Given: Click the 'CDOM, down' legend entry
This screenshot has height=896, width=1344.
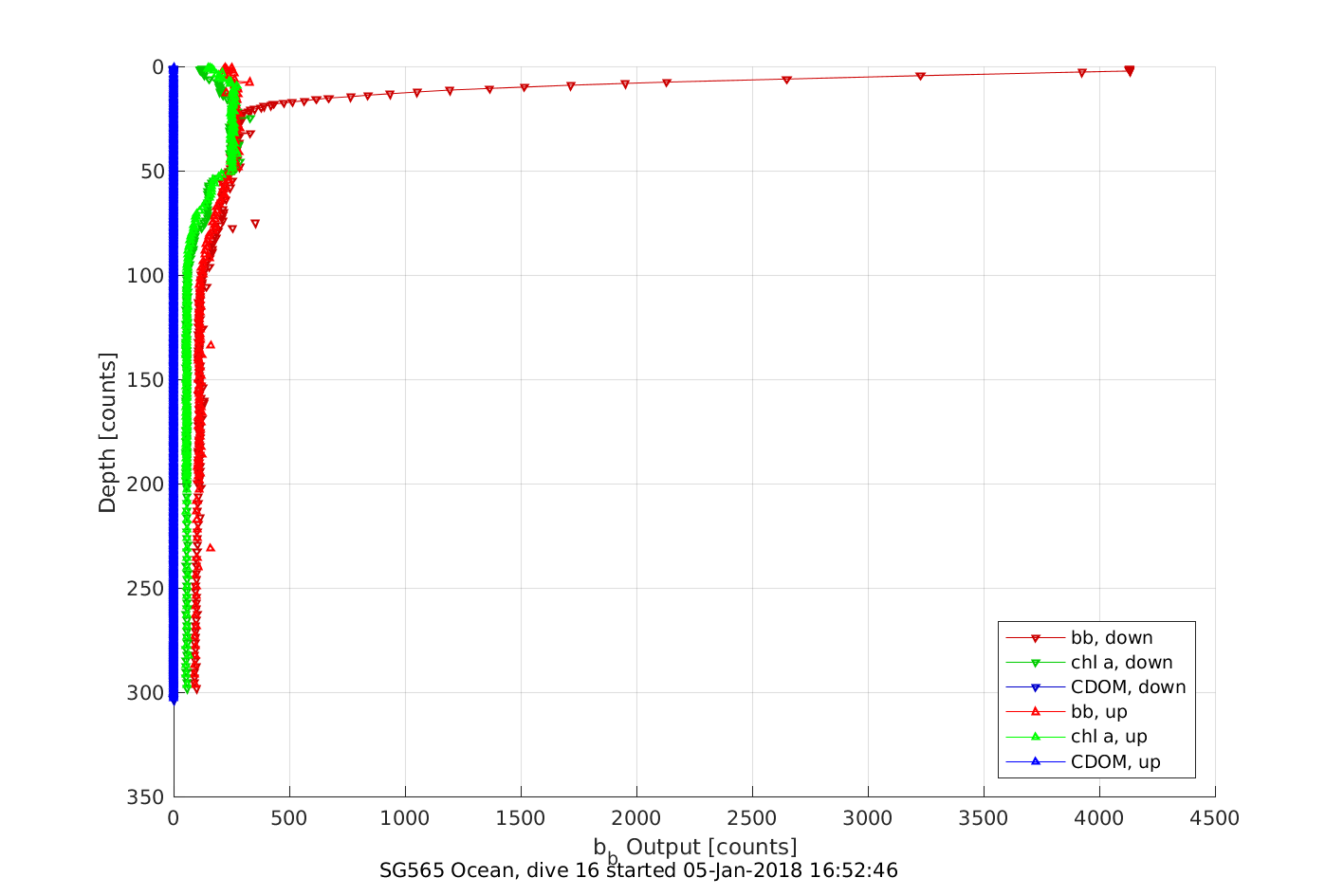Looking at the screenshot, I should pyautogui.click(x=1096, y=687).
